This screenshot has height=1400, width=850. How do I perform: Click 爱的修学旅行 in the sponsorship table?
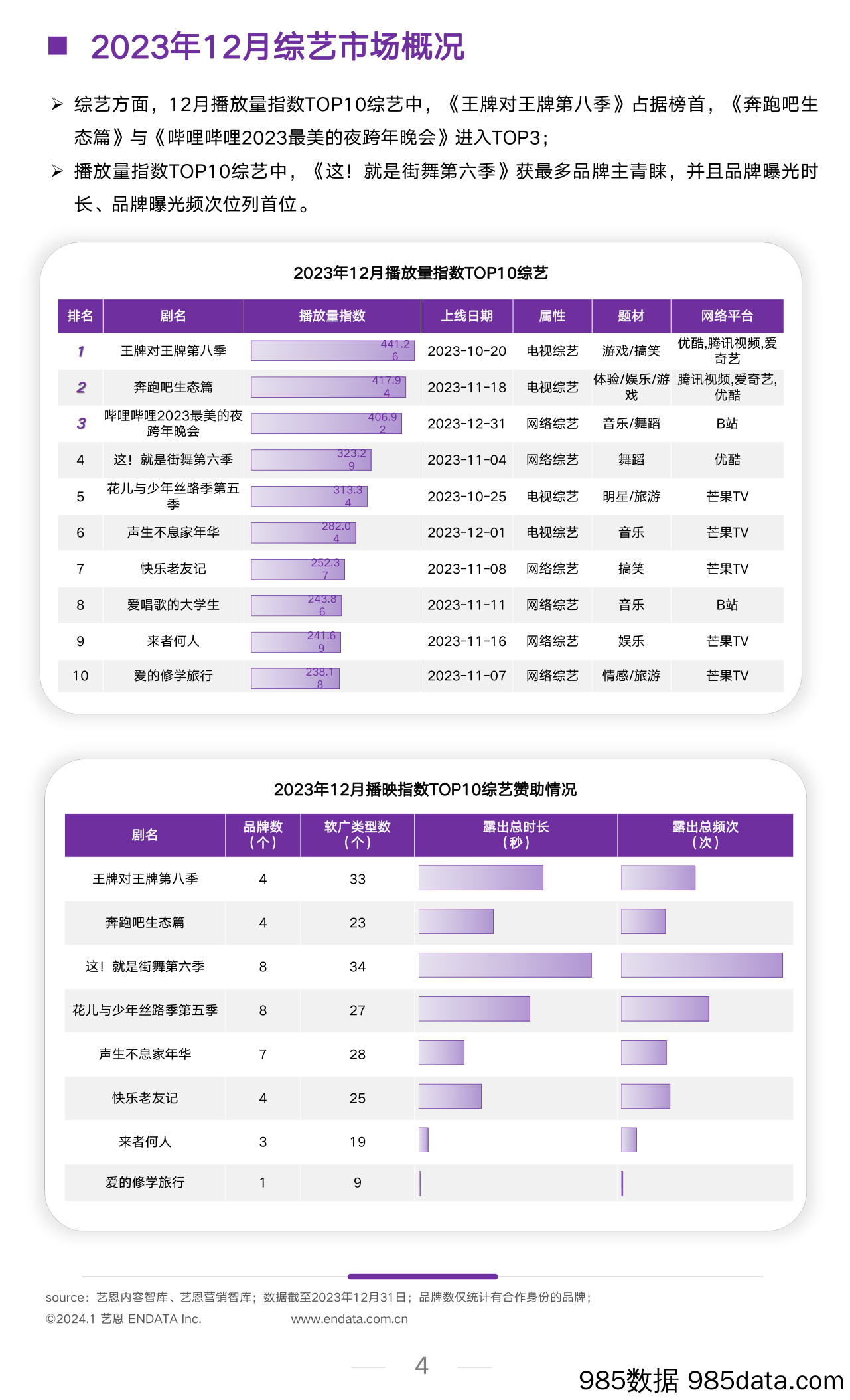(x=145, y=1182)
